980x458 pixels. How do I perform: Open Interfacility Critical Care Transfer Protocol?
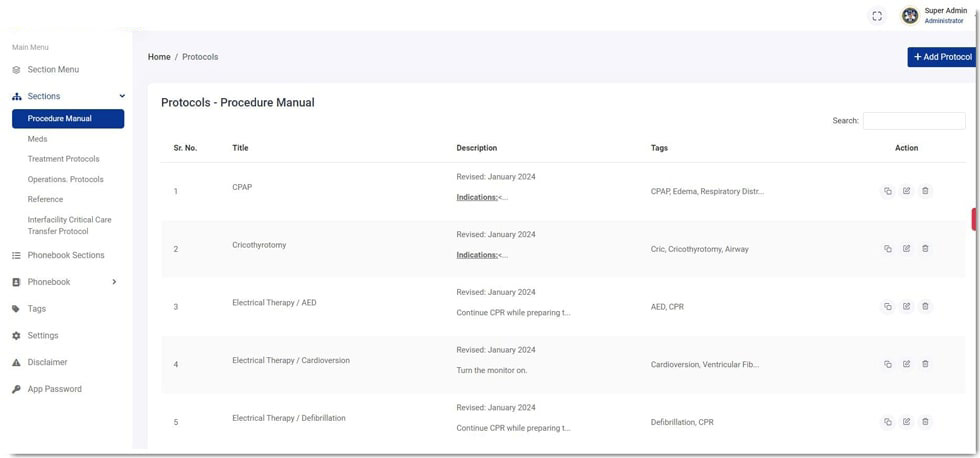69,226
